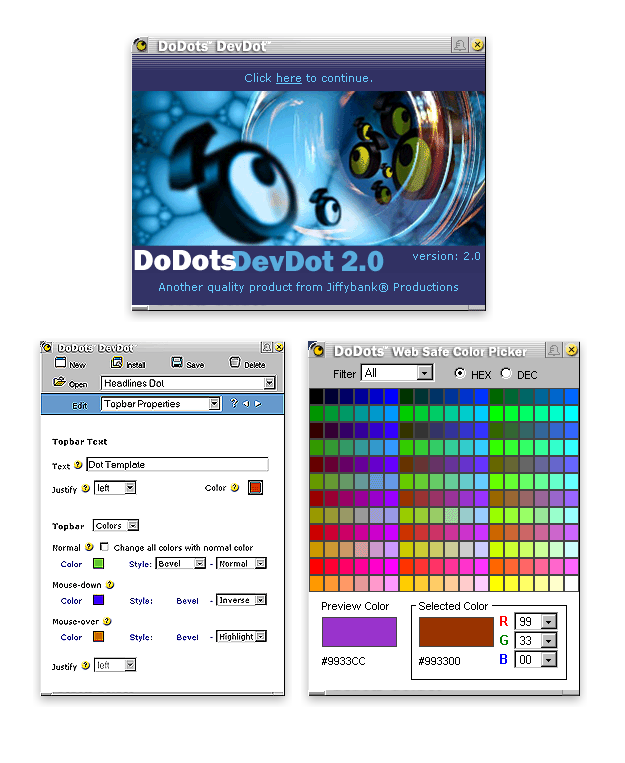Click the Open button label
The width and height of the screenshot is (625, 763).
(78, 384)
